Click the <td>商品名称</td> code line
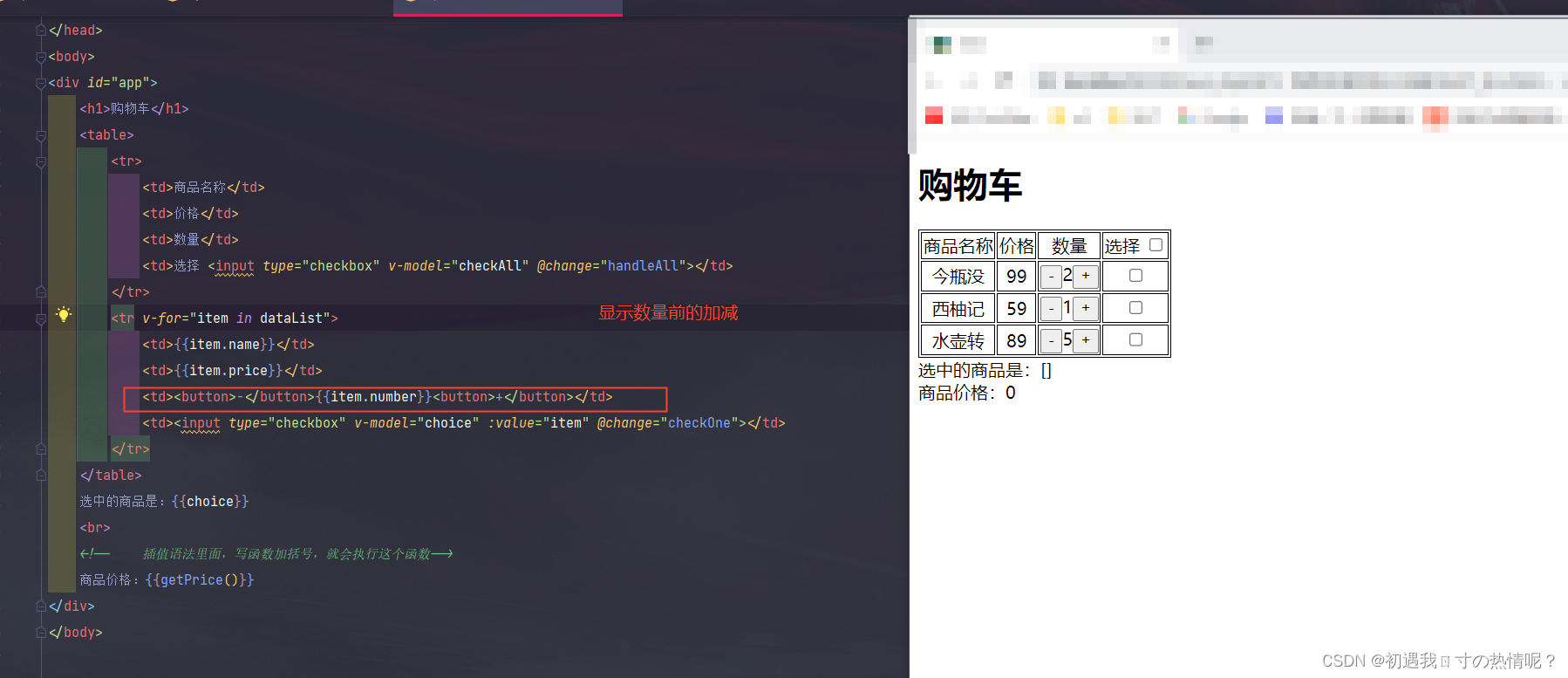The width and height of the screenshot is (1568, 678). coord(203,188)
